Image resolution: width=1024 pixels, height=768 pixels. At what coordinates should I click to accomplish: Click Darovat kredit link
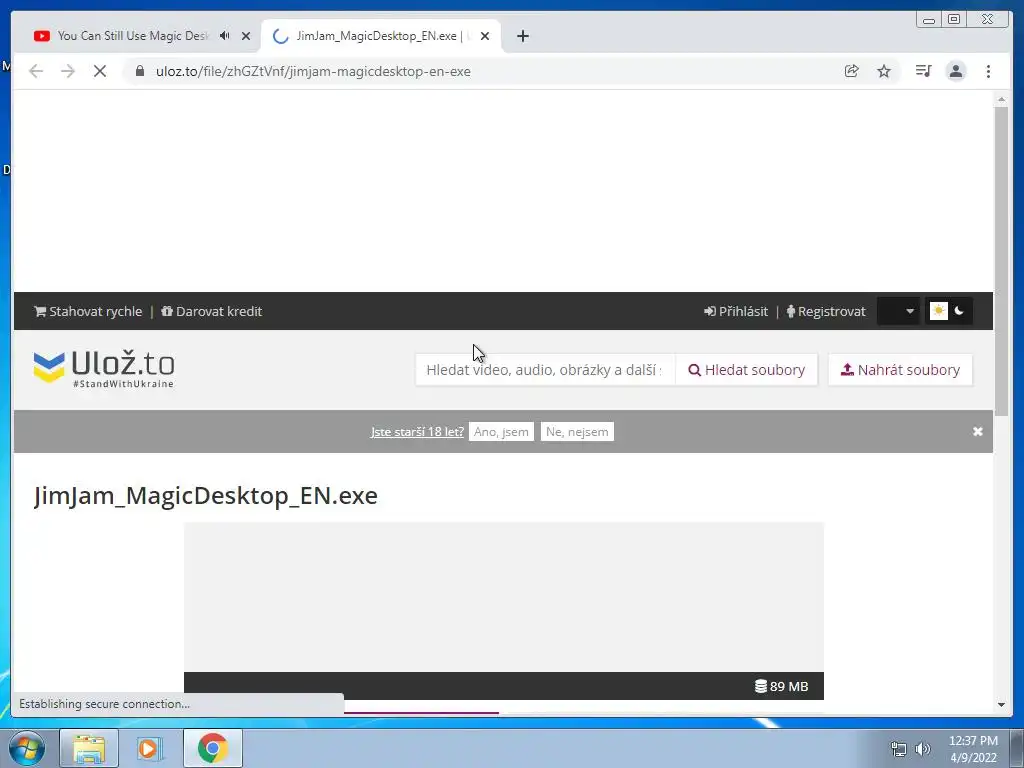coord(212,312)
